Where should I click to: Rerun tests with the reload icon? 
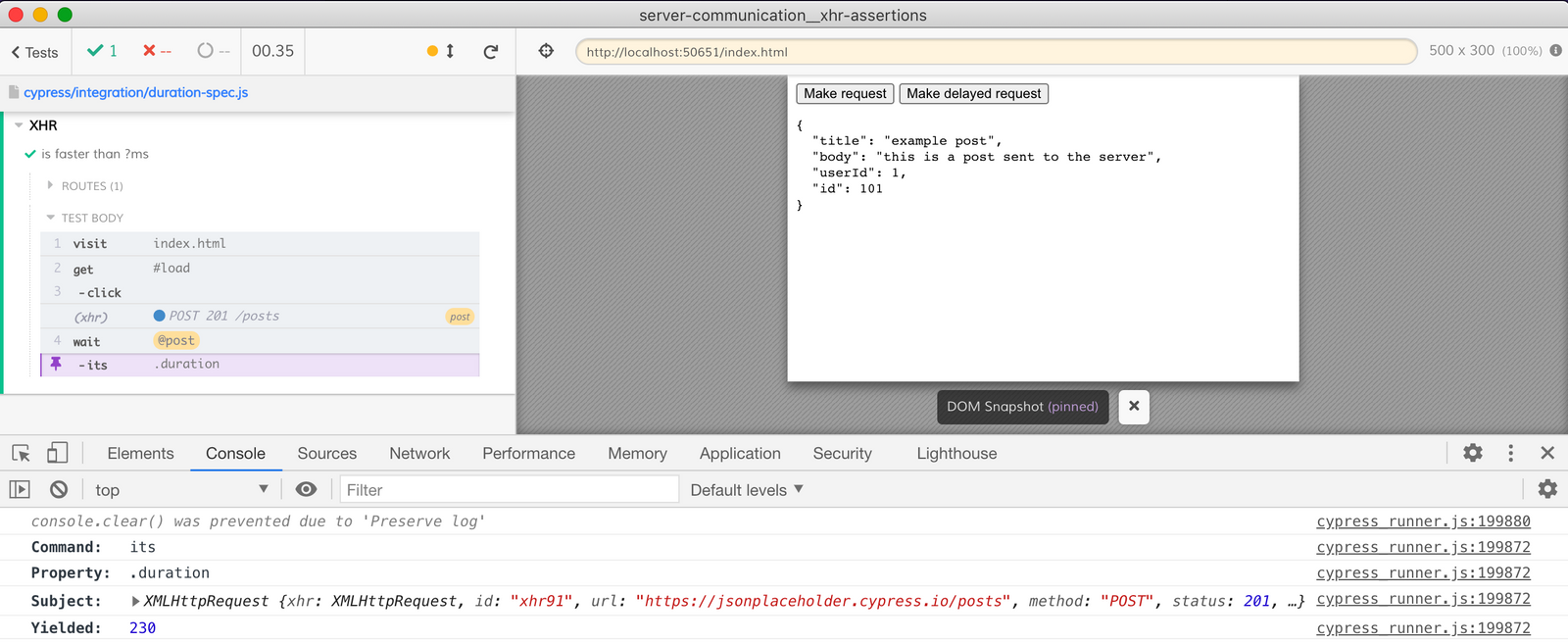click(491, 51)
